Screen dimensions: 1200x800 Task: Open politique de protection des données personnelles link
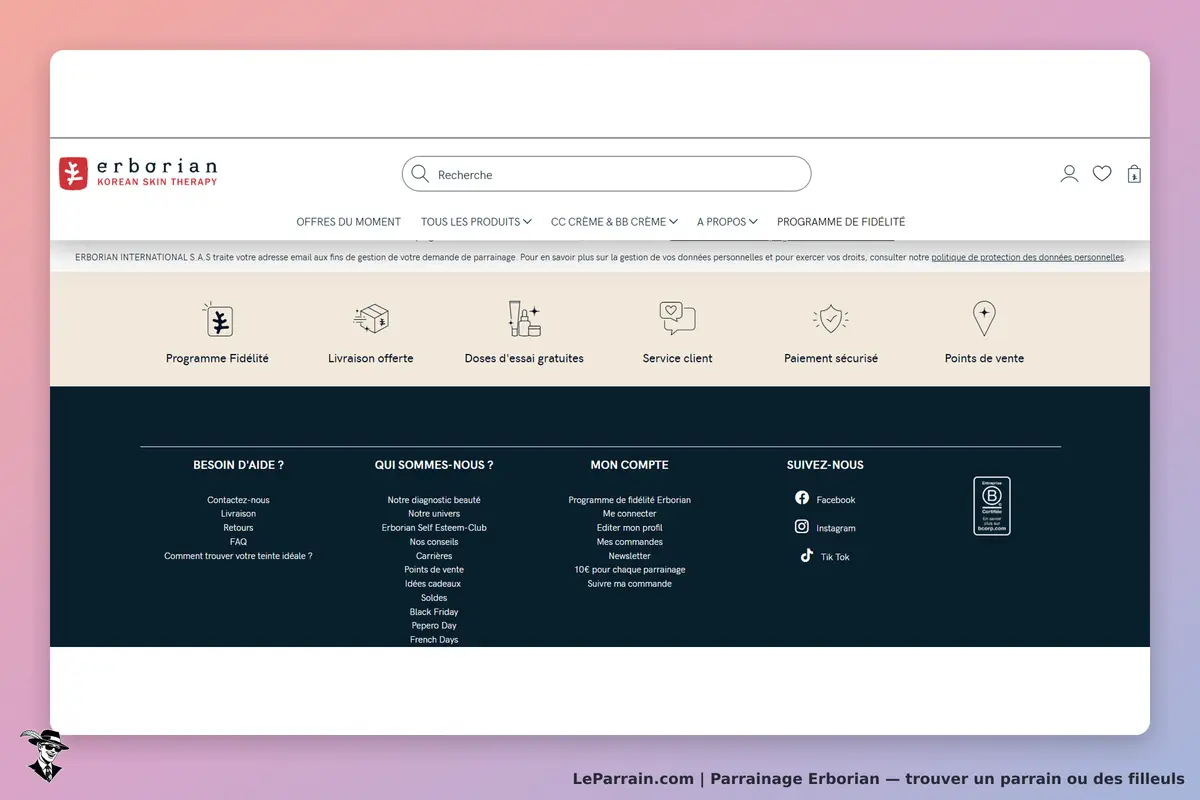(x=1028, y=257)
